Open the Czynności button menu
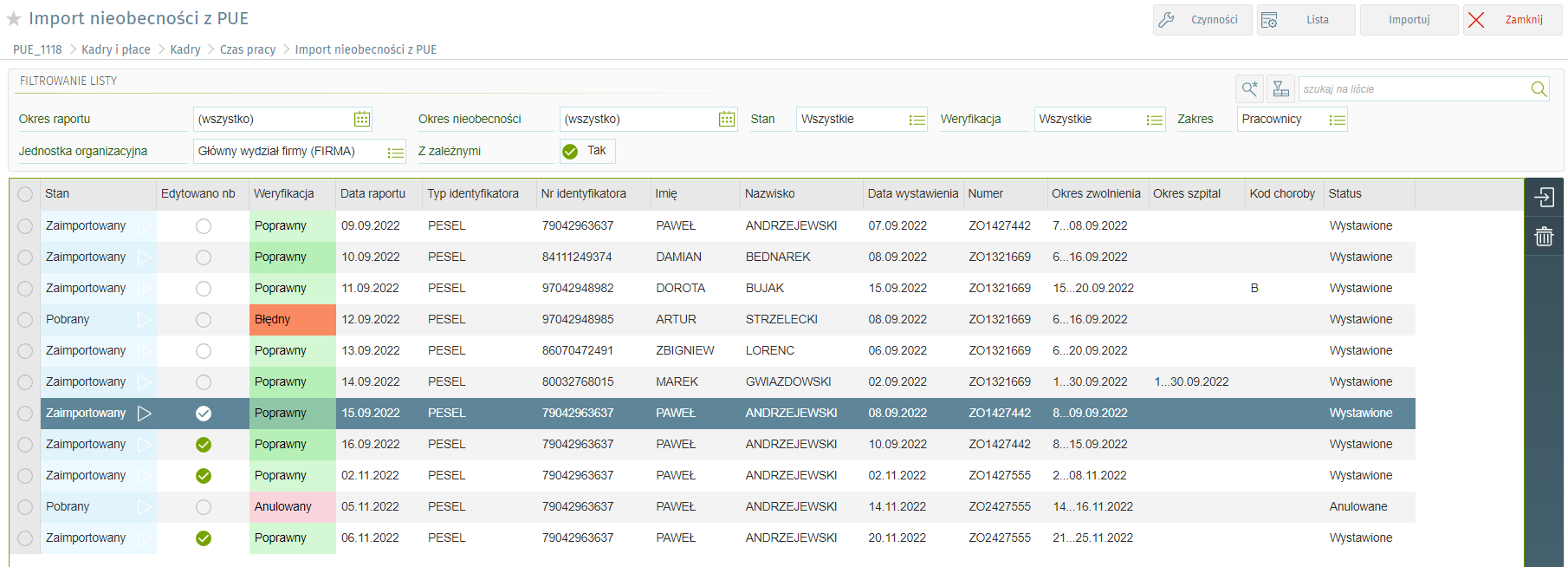 [x=1202, y=20]
